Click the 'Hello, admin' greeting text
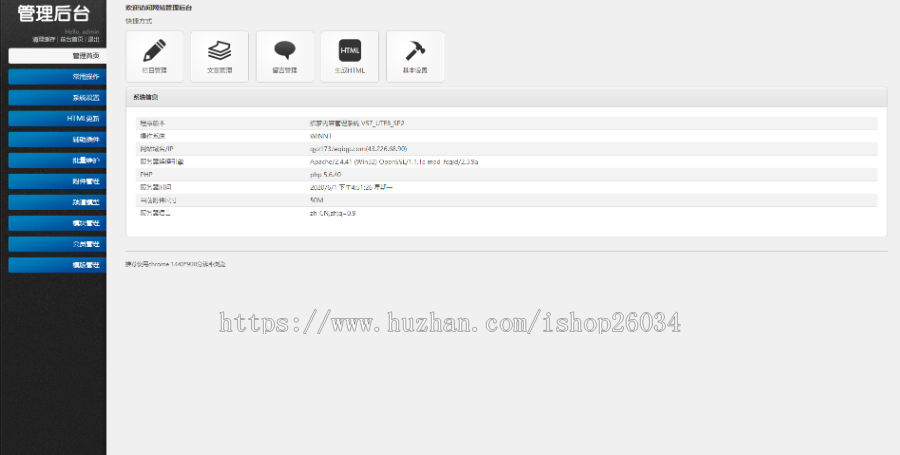This screenshot has width=900, height=455. [82, 32]
